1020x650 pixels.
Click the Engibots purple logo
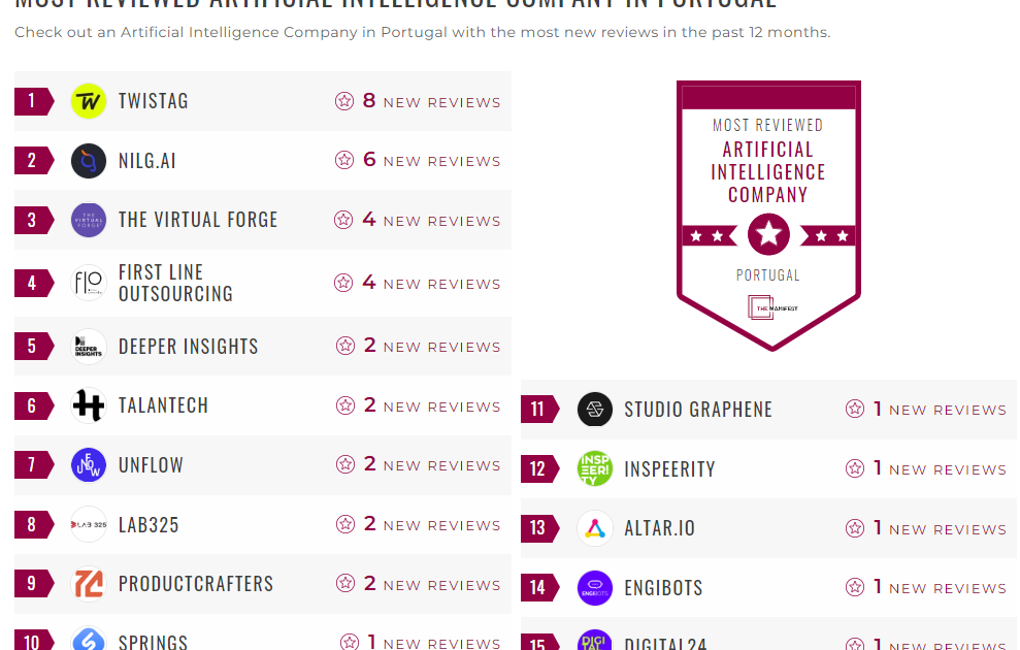click(x=594, y=587)
